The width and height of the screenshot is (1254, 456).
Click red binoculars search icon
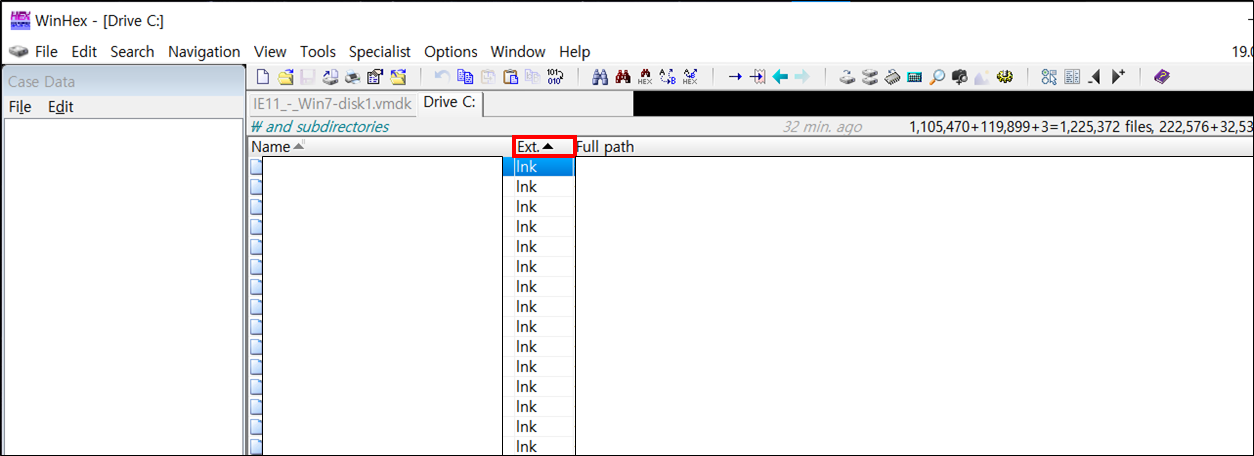point(623,76)
